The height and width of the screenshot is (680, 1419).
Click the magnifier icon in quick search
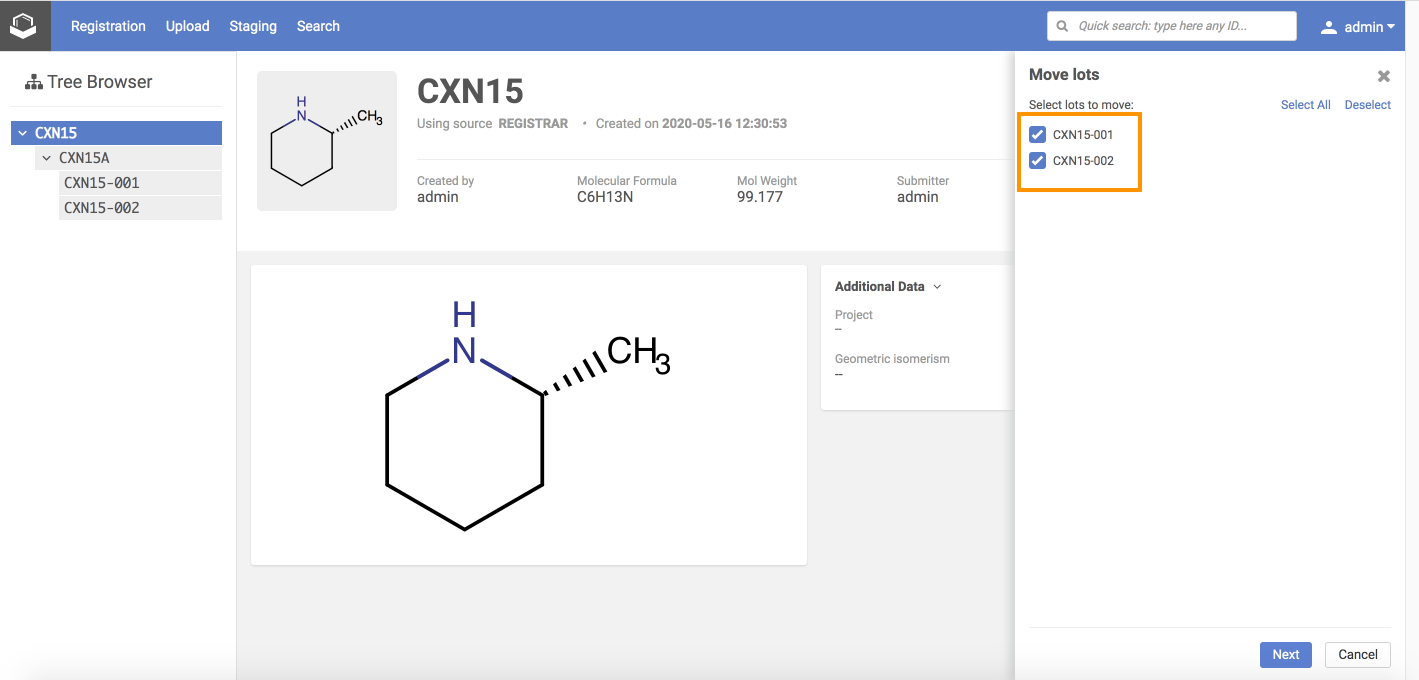[x=1062, y=26]
